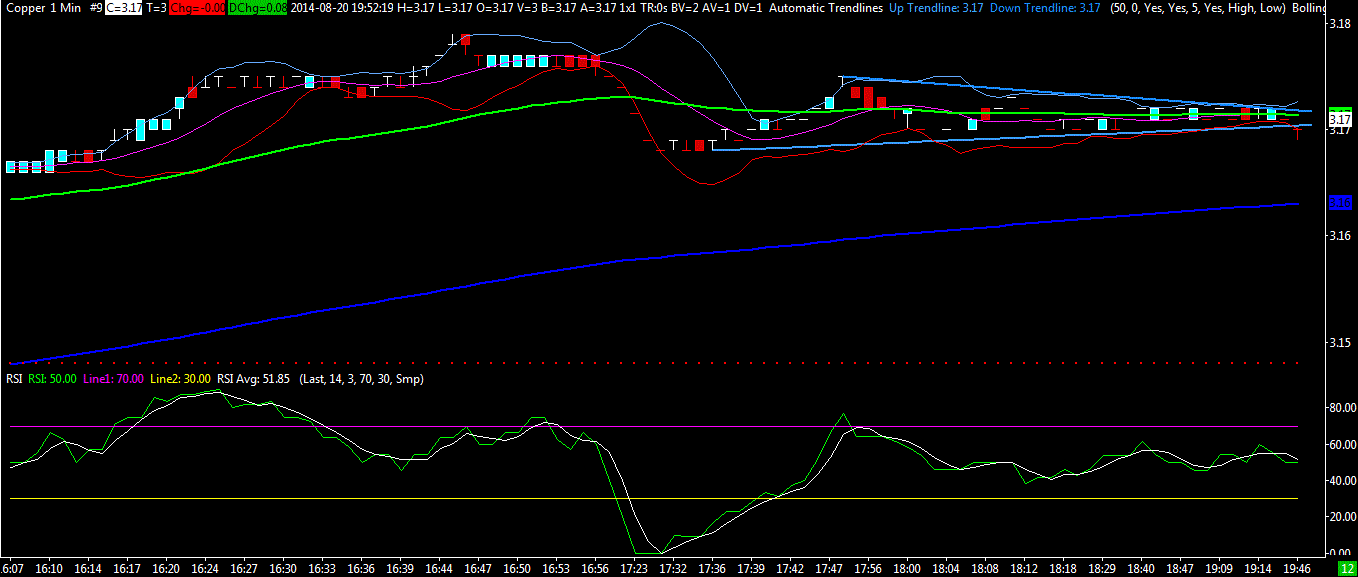
Task: Click the 17:23 time axis label
Action: point(633,567)
